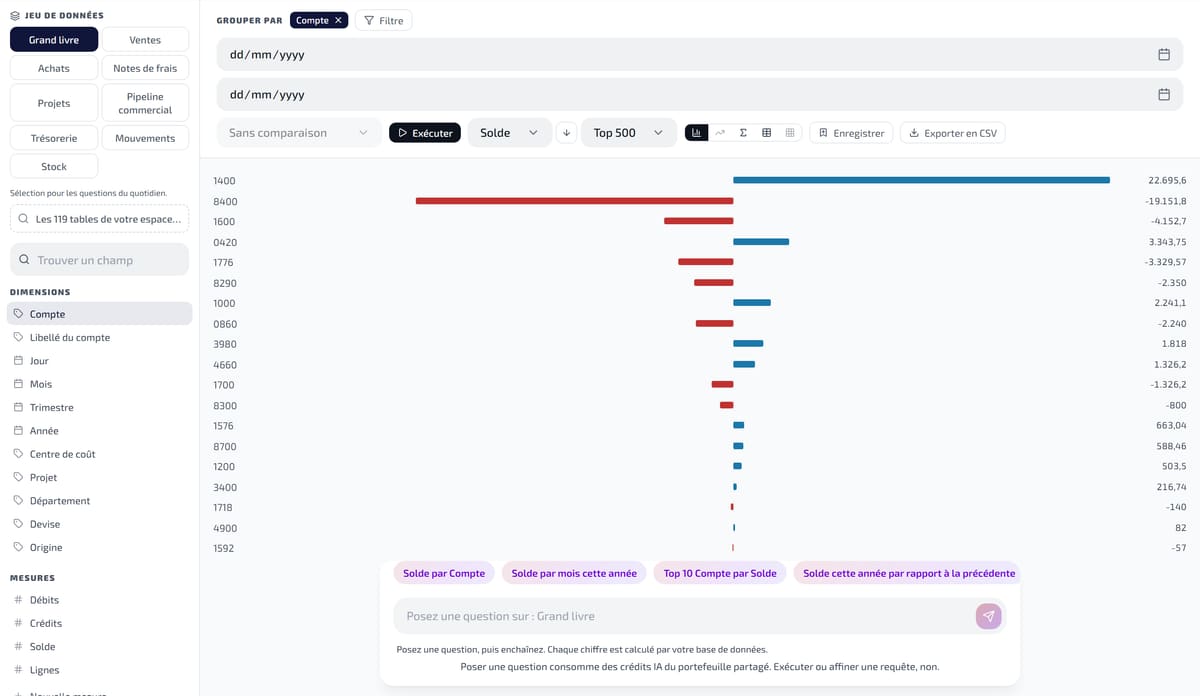Run the query with Exécuter
1200x696 pixels.
425,133
